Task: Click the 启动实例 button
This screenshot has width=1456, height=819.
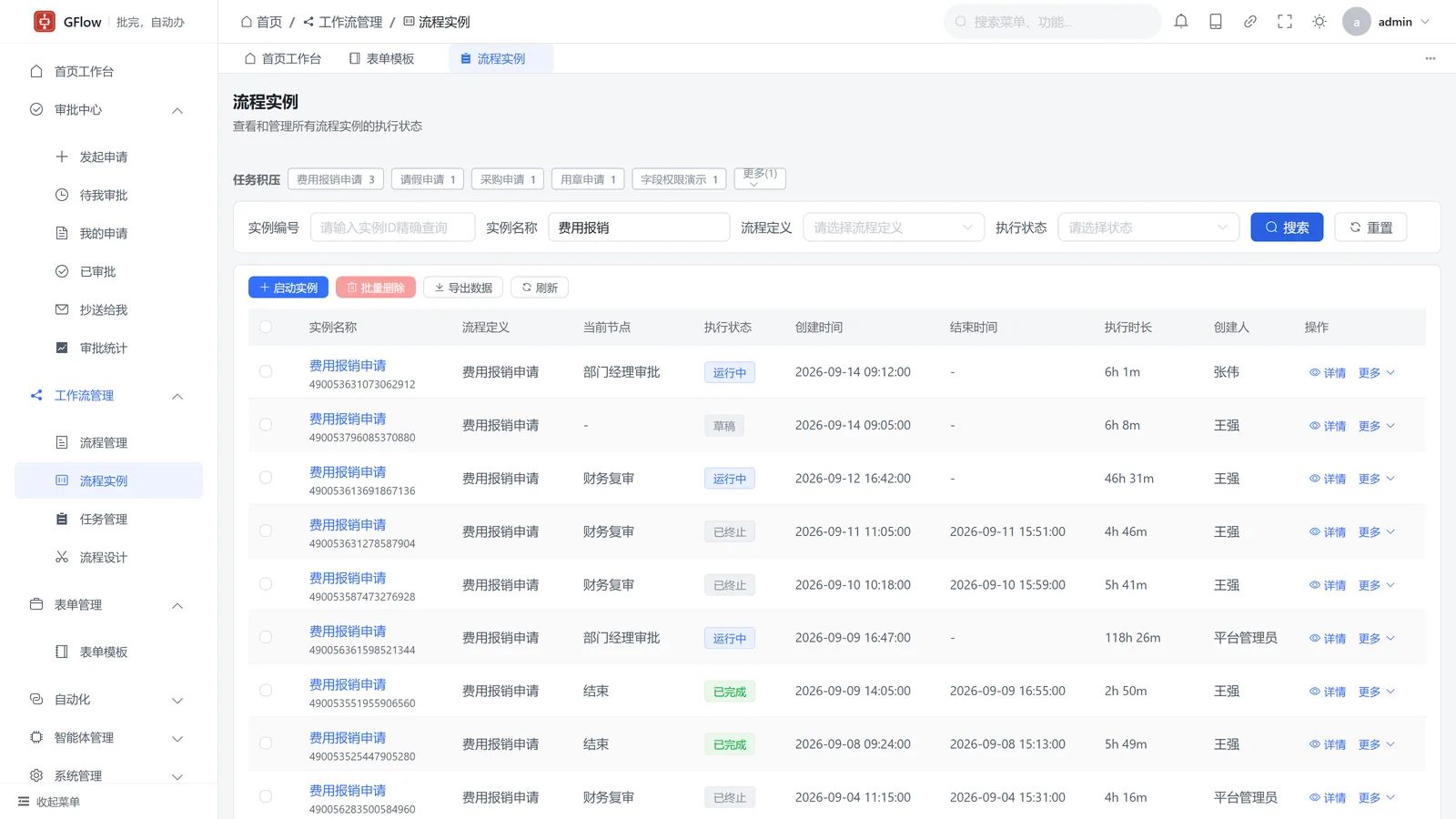Action: 288,288
